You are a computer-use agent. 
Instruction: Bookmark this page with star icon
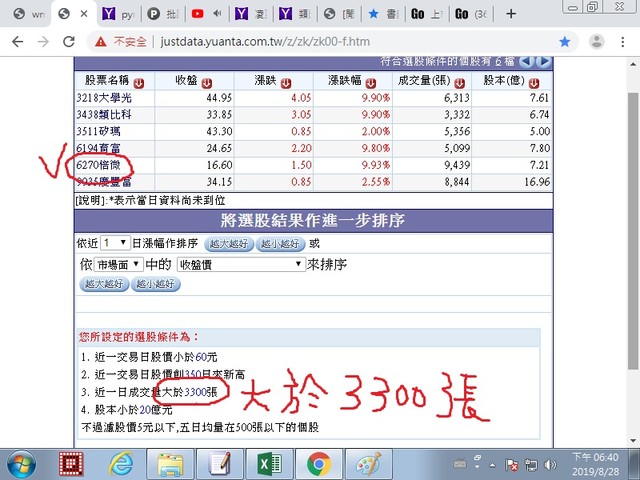565,42
